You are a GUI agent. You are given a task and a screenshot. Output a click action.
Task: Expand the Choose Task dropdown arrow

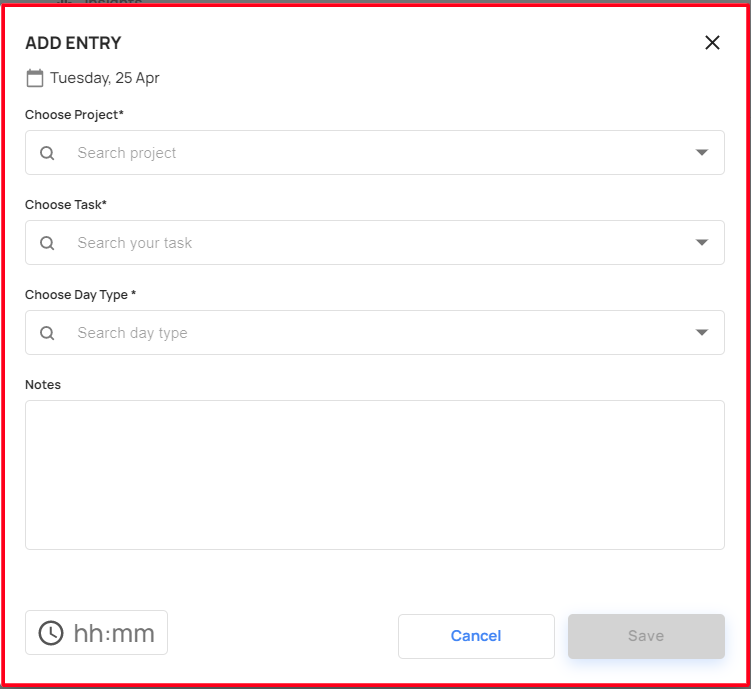click(702, 243)
